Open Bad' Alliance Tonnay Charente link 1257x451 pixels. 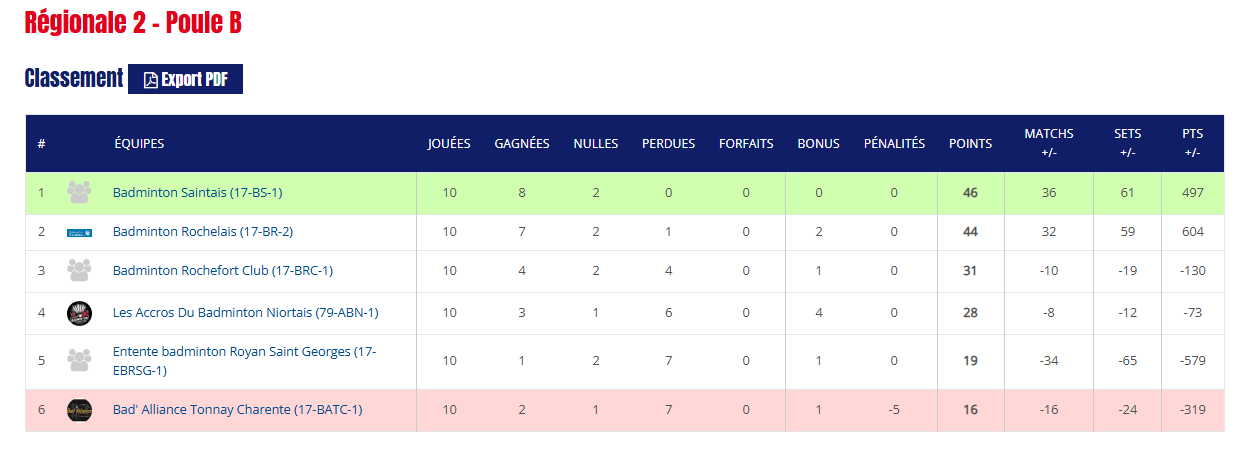click(238, 410)
